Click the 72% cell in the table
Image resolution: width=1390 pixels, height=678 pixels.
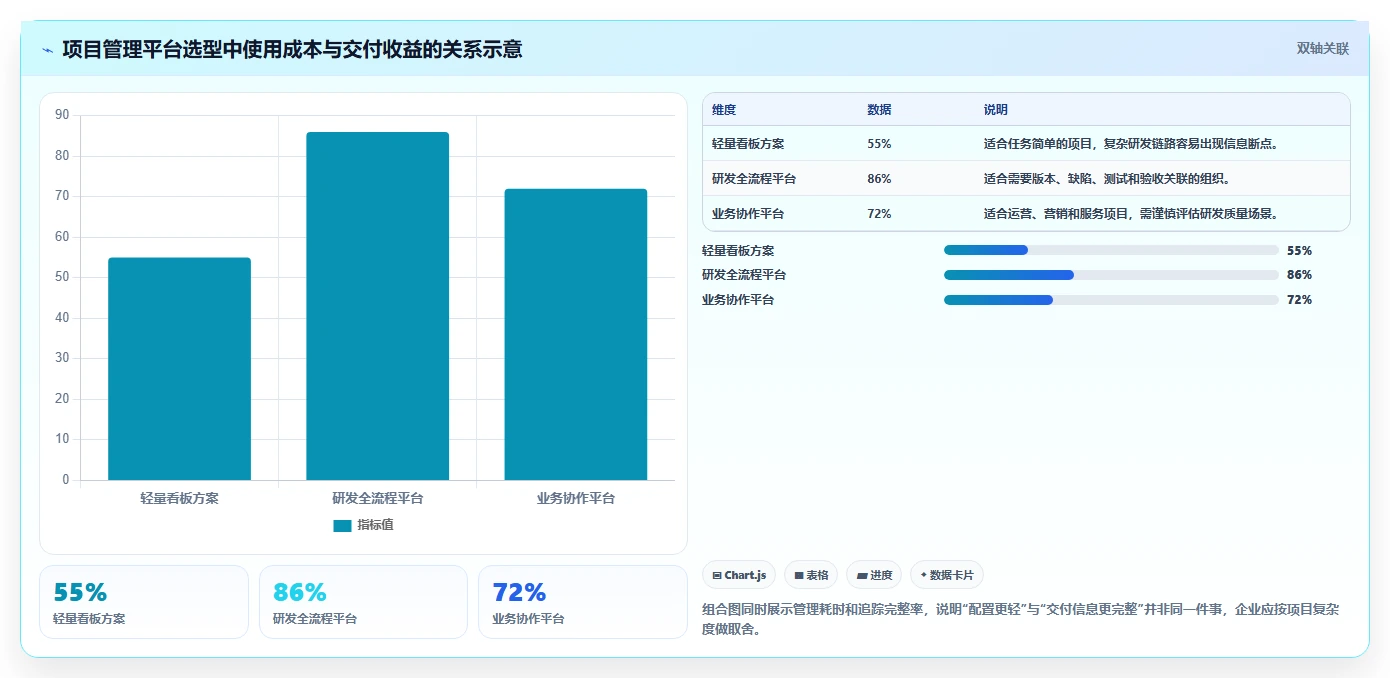point(879,214)
